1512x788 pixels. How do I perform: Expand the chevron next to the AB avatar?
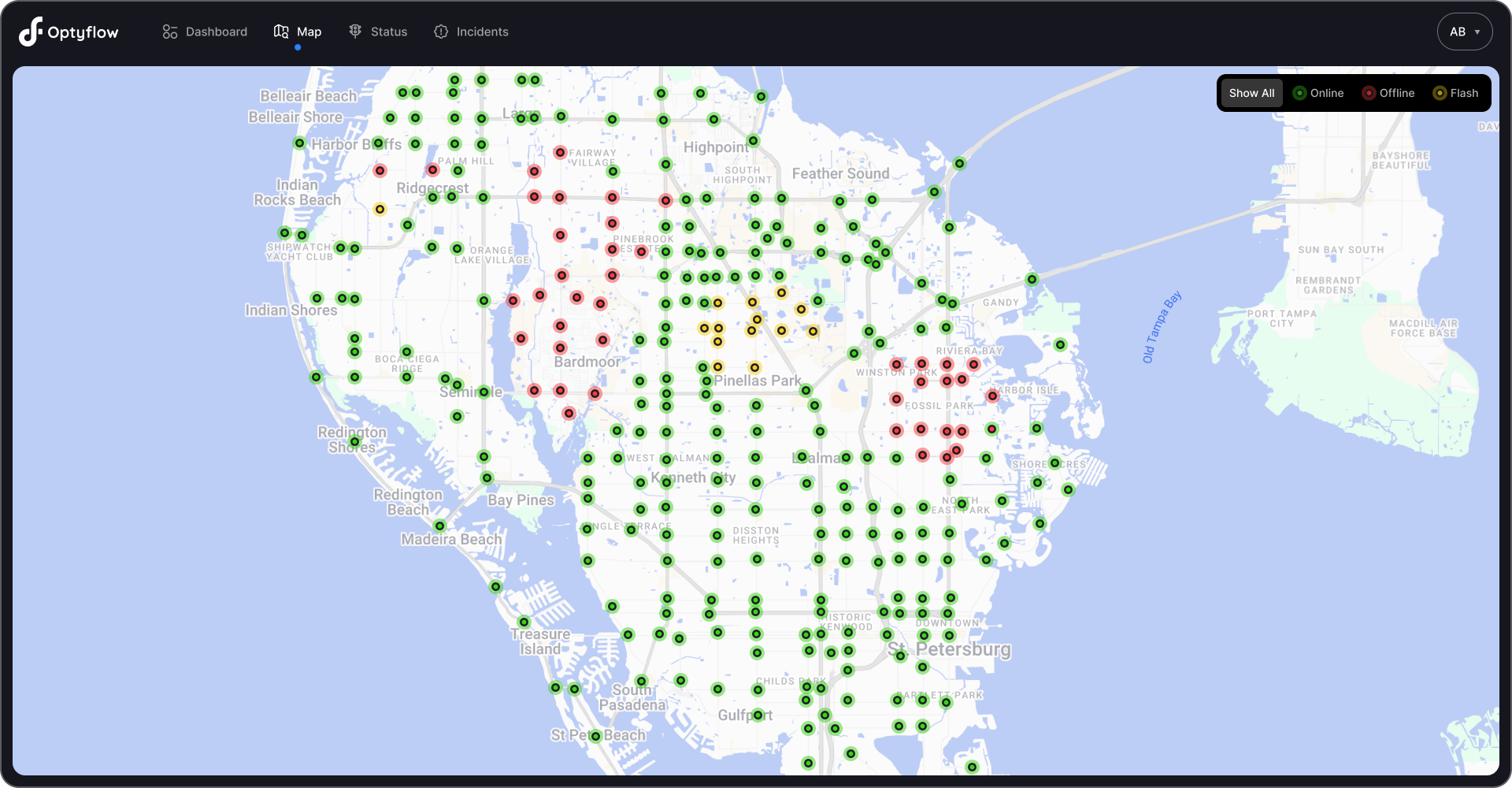pos(1479,32)
